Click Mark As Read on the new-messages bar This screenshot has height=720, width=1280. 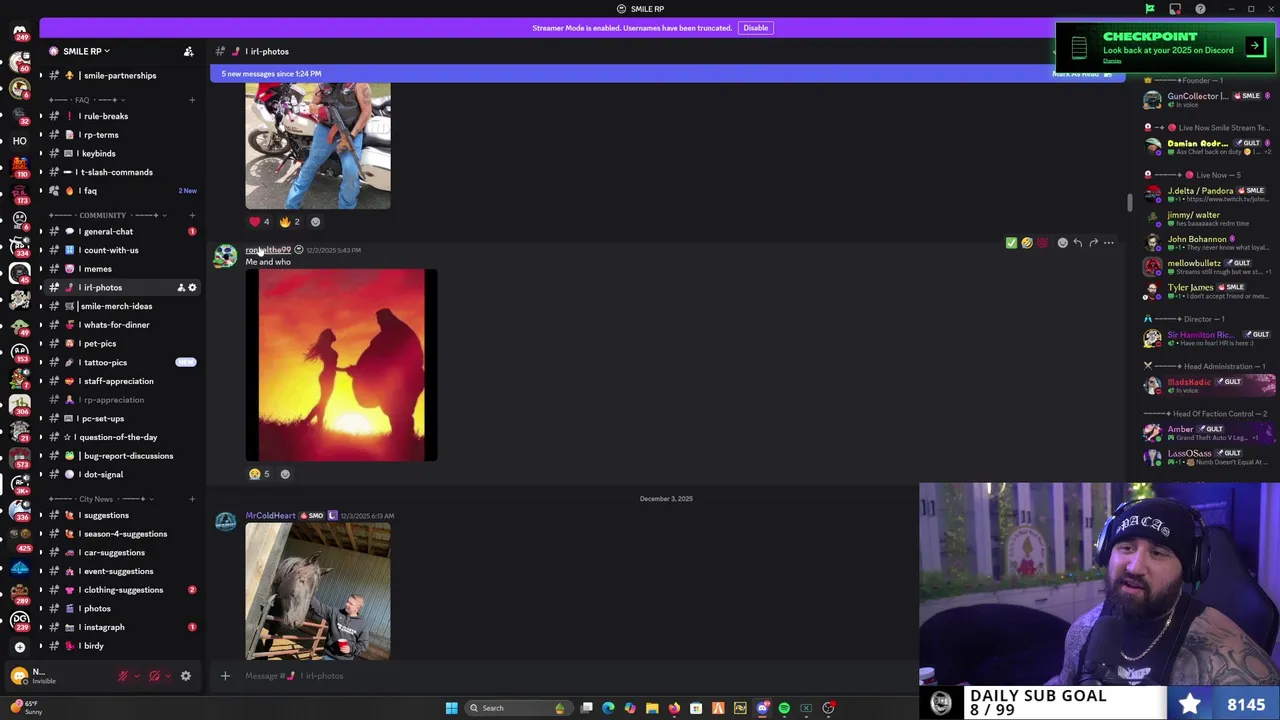tap(1081, 74)
